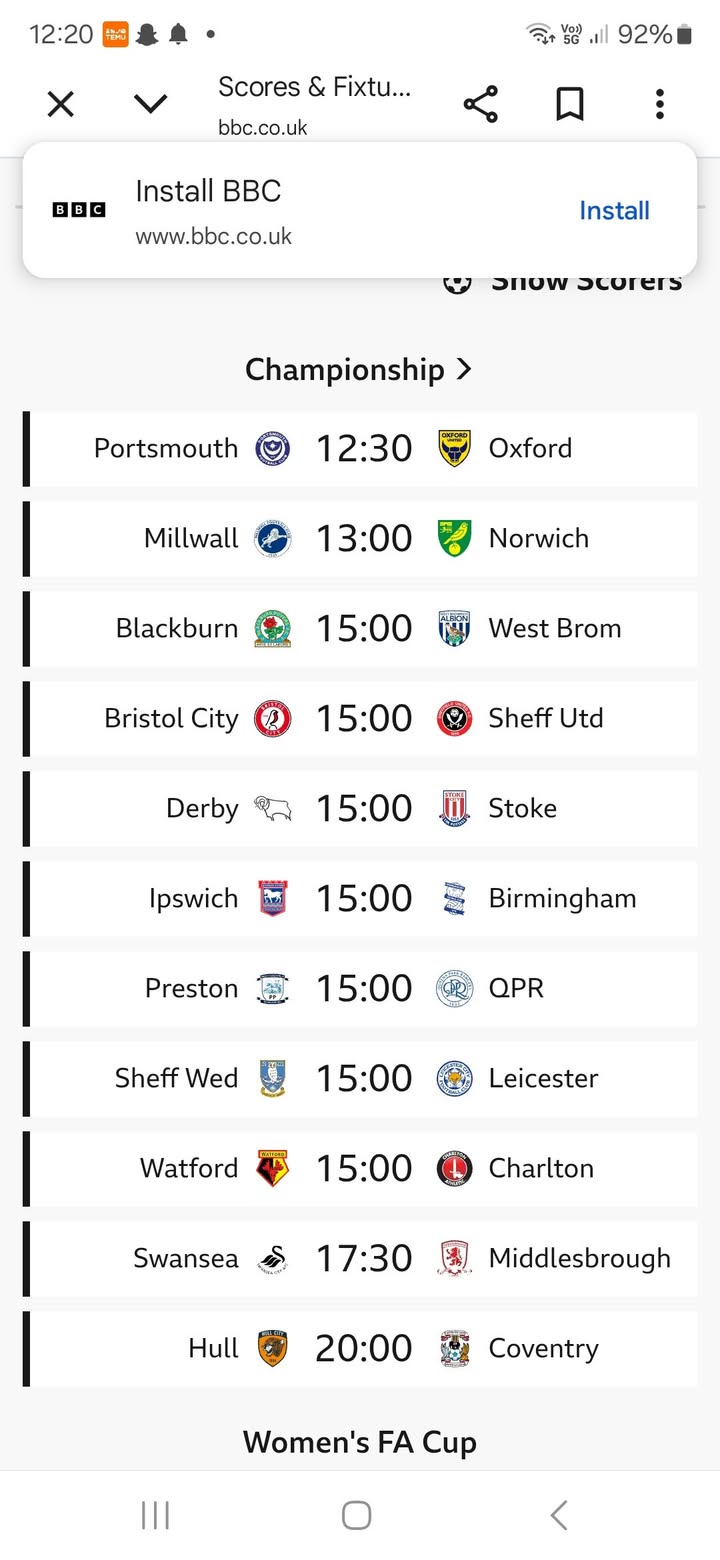Screen dimensions: 720x1560
Task: Open the Blackburn v West Brom match
Action: tap(363, 629)
